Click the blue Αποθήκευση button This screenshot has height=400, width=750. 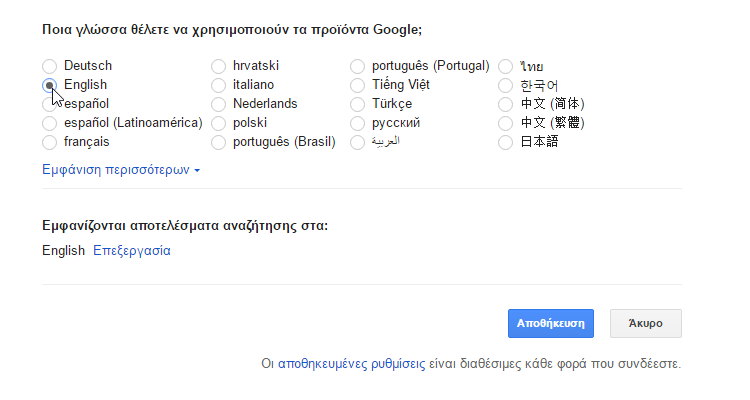point(551,323)
